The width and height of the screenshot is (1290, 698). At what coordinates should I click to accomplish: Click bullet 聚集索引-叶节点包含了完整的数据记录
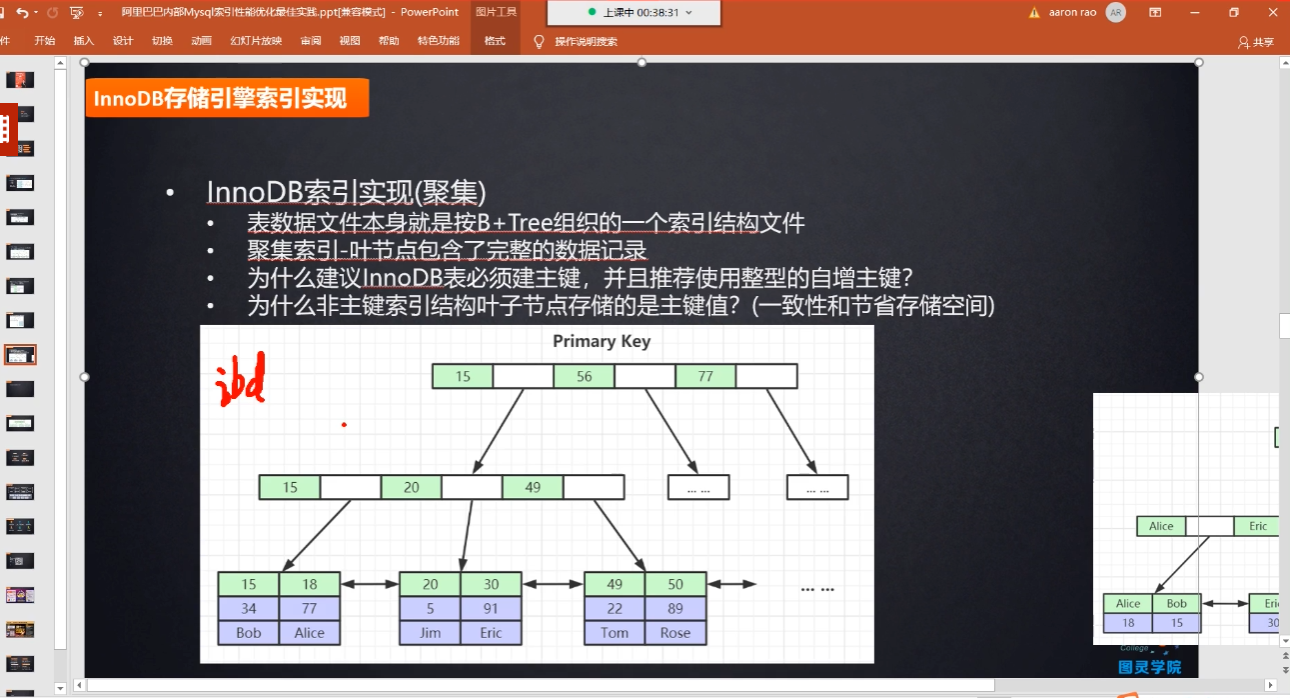pyautogui.click(x=447, y=251)
